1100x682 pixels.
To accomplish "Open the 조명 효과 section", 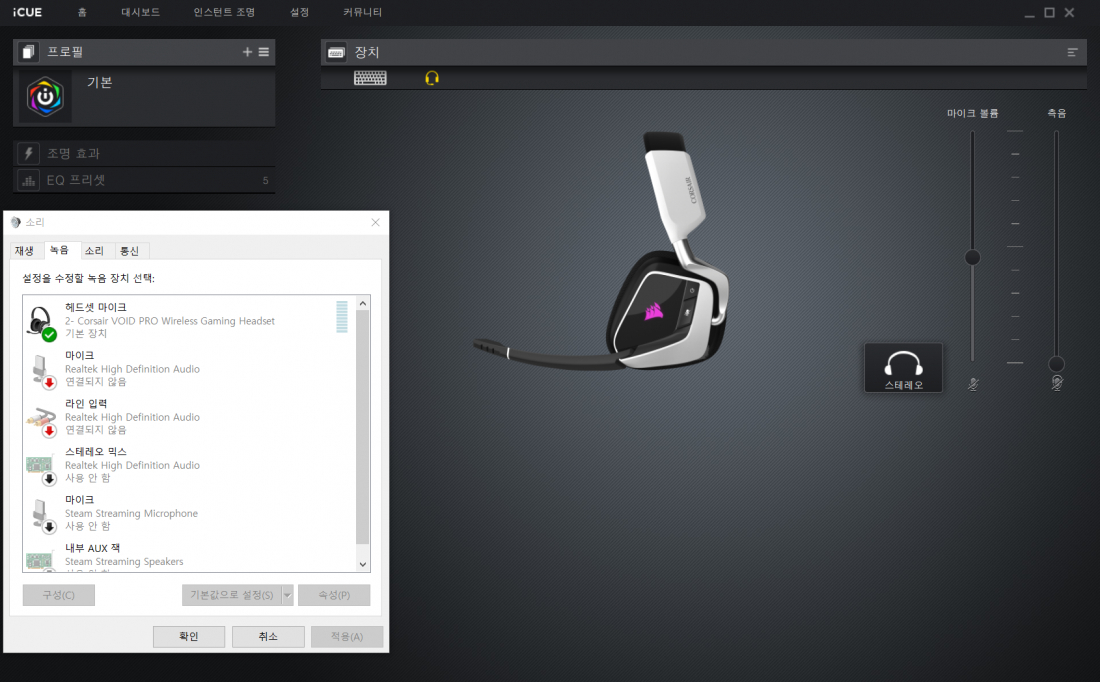I will coord(144,154).
